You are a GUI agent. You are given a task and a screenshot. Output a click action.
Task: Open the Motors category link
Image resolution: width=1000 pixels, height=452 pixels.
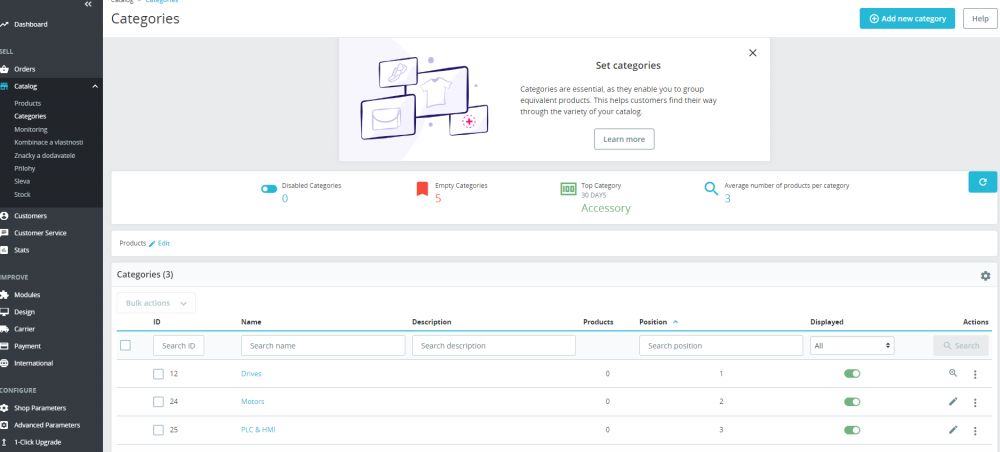point(253,402)
